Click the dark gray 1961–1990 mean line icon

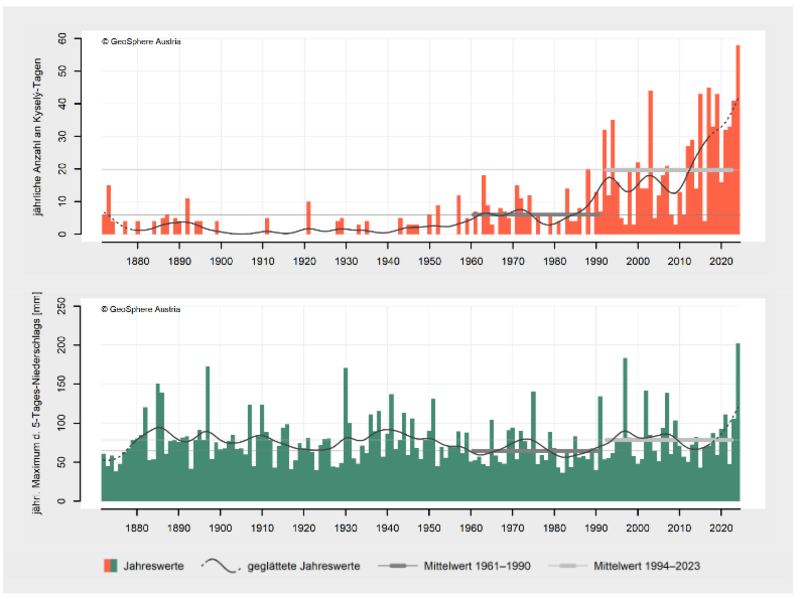(398, 566)
